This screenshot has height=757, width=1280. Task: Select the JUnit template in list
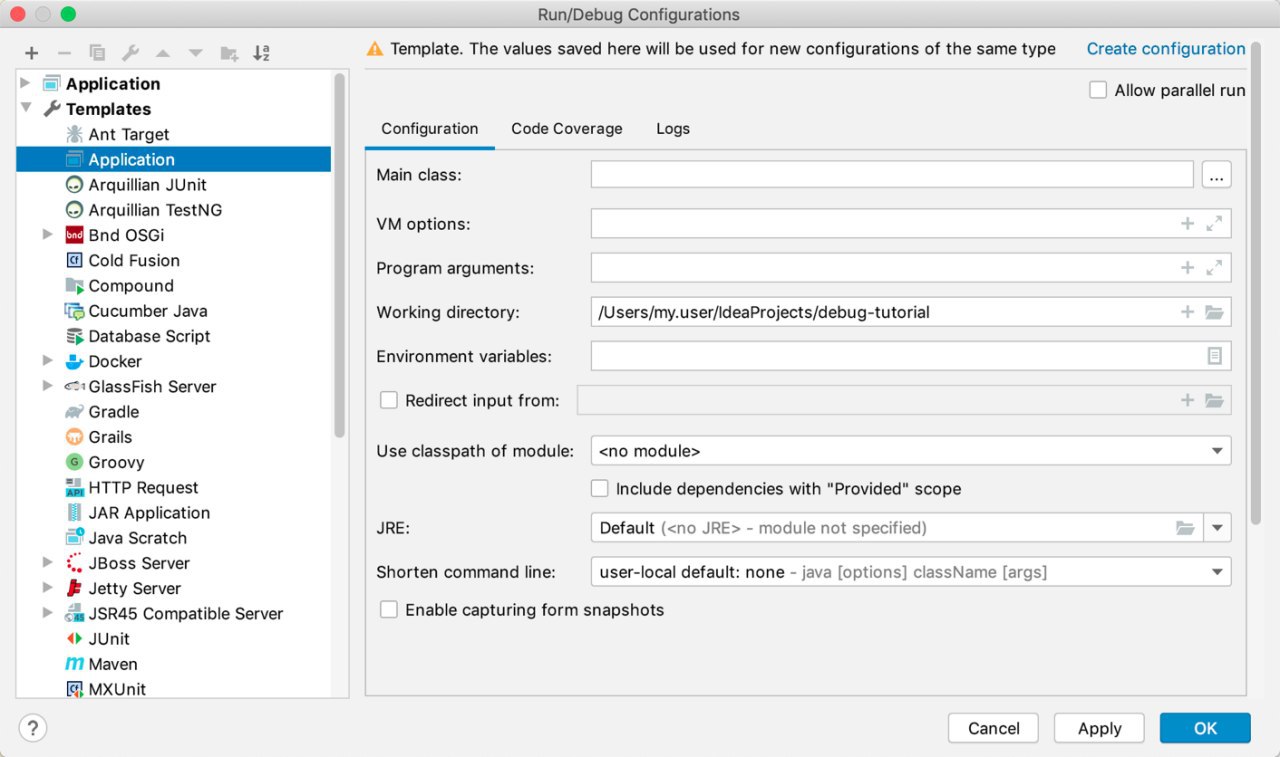coord(109,639)
